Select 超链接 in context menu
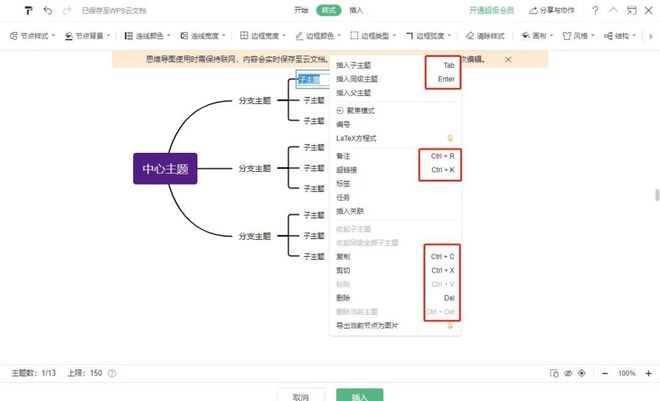 (x=395, y=170)
